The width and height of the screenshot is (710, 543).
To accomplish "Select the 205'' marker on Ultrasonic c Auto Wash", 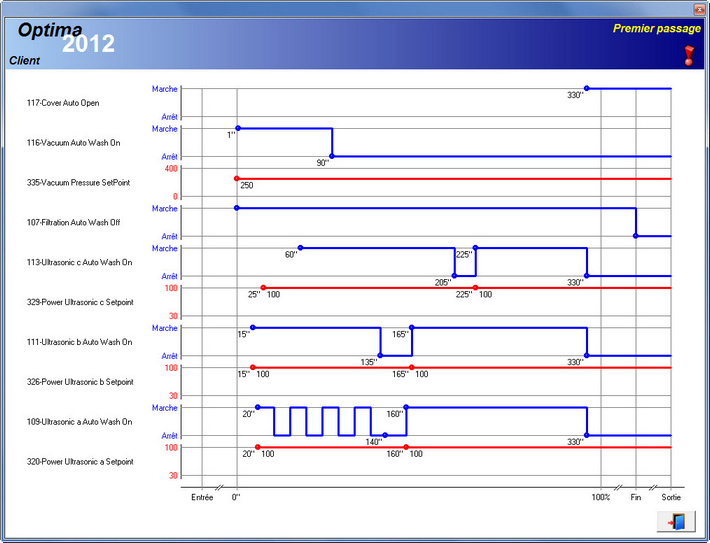I will [454, 276].
